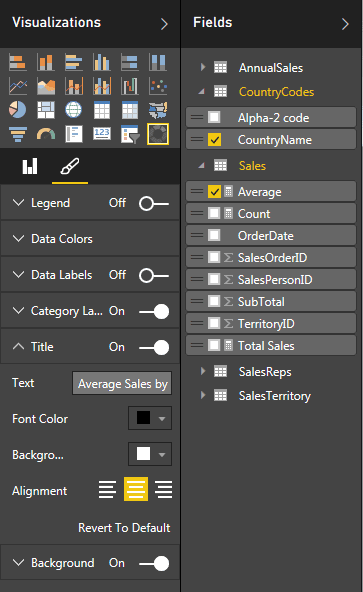Viewport: 363px width, 592px height.
Task: Choose line and clustered column chart
Action: coord(102,86)
